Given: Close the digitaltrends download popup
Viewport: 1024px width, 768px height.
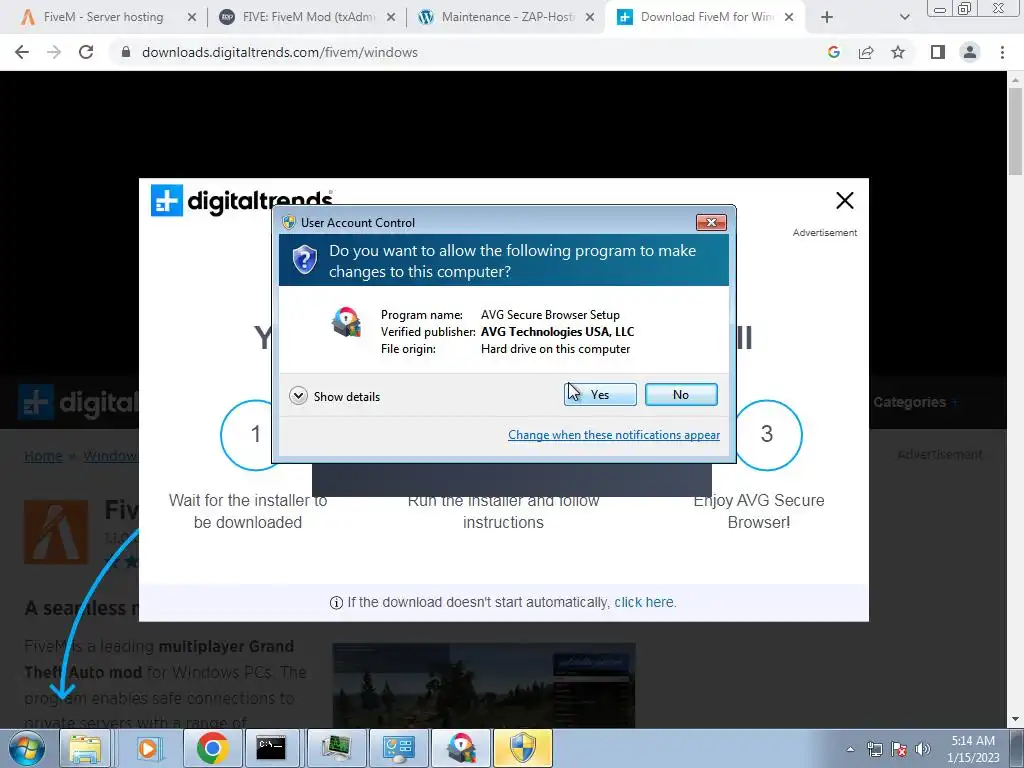Looking at the screenshot, I should click(845, 200).
